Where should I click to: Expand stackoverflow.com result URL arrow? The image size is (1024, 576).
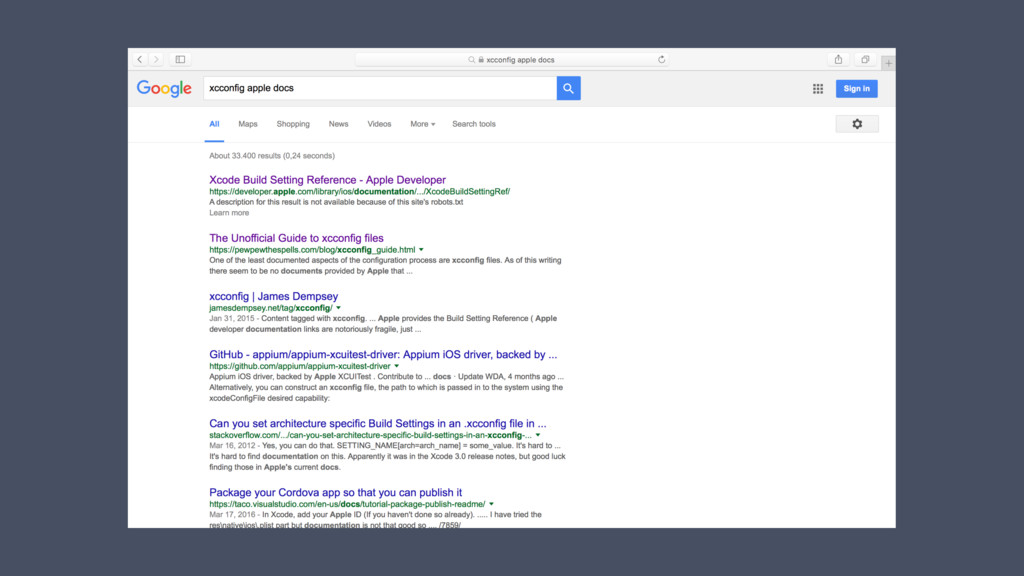point(538,435)
